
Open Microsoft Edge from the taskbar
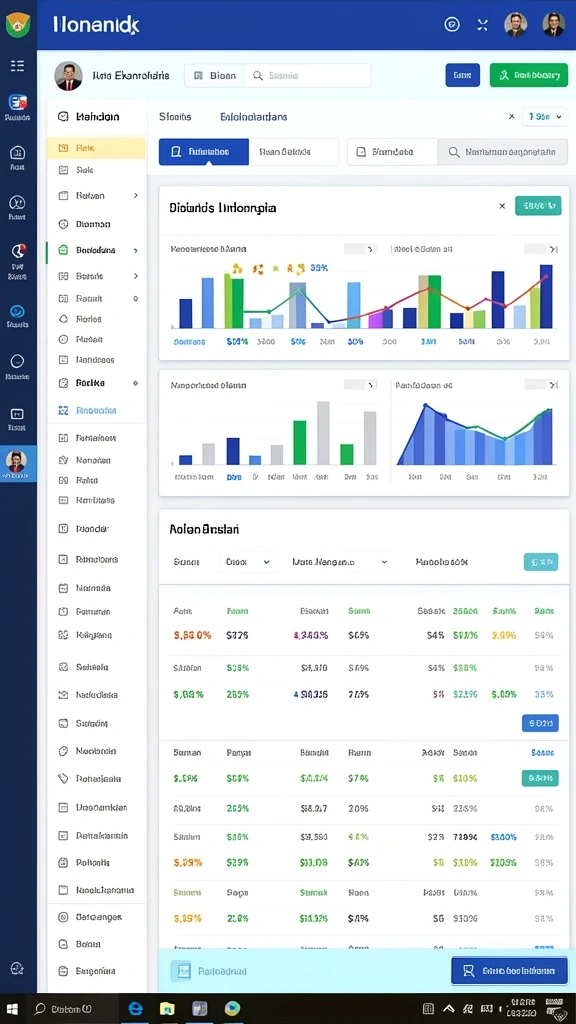tap(136, 1008)
